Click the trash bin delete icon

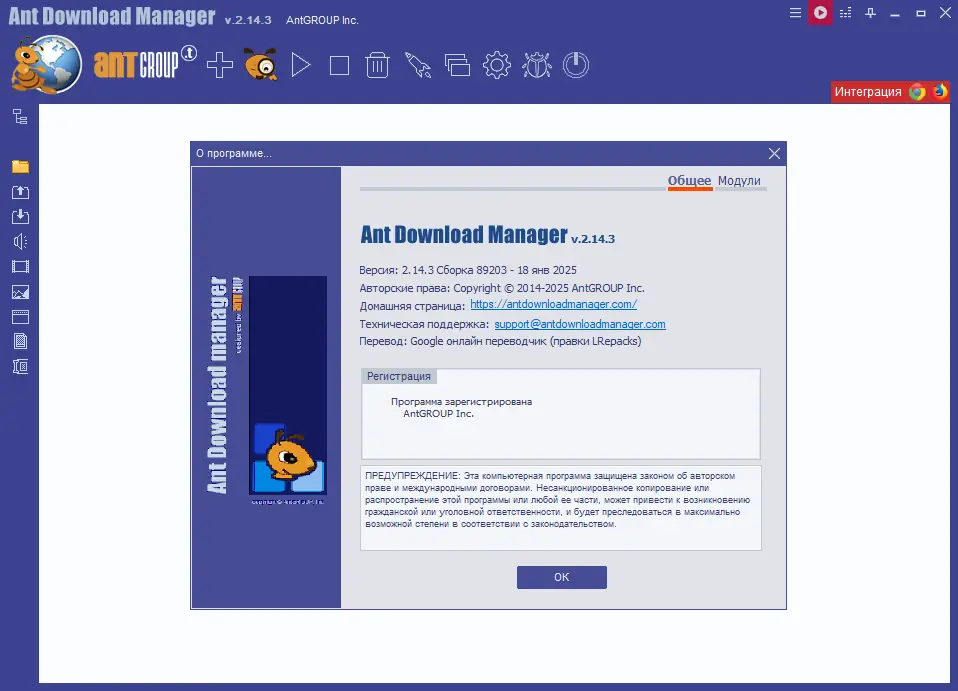377,65
